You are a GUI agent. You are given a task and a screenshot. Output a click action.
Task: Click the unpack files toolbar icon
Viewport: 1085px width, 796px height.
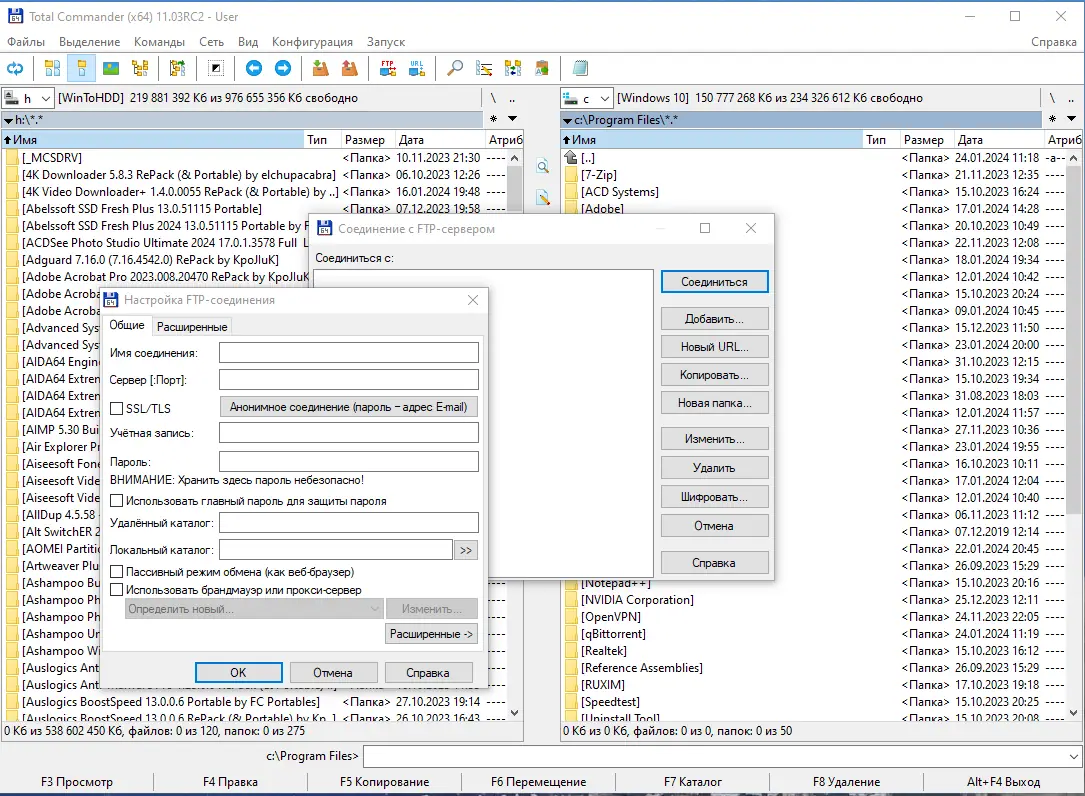350,68
